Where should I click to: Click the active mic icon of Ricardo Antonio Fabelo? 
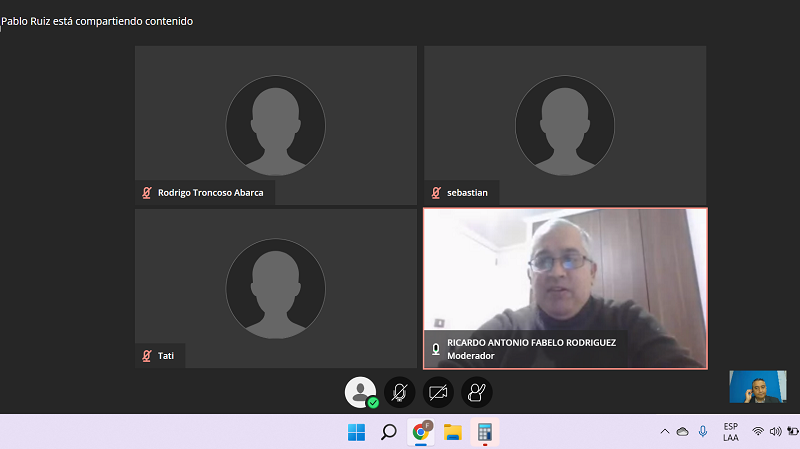(x=436, y=349)
